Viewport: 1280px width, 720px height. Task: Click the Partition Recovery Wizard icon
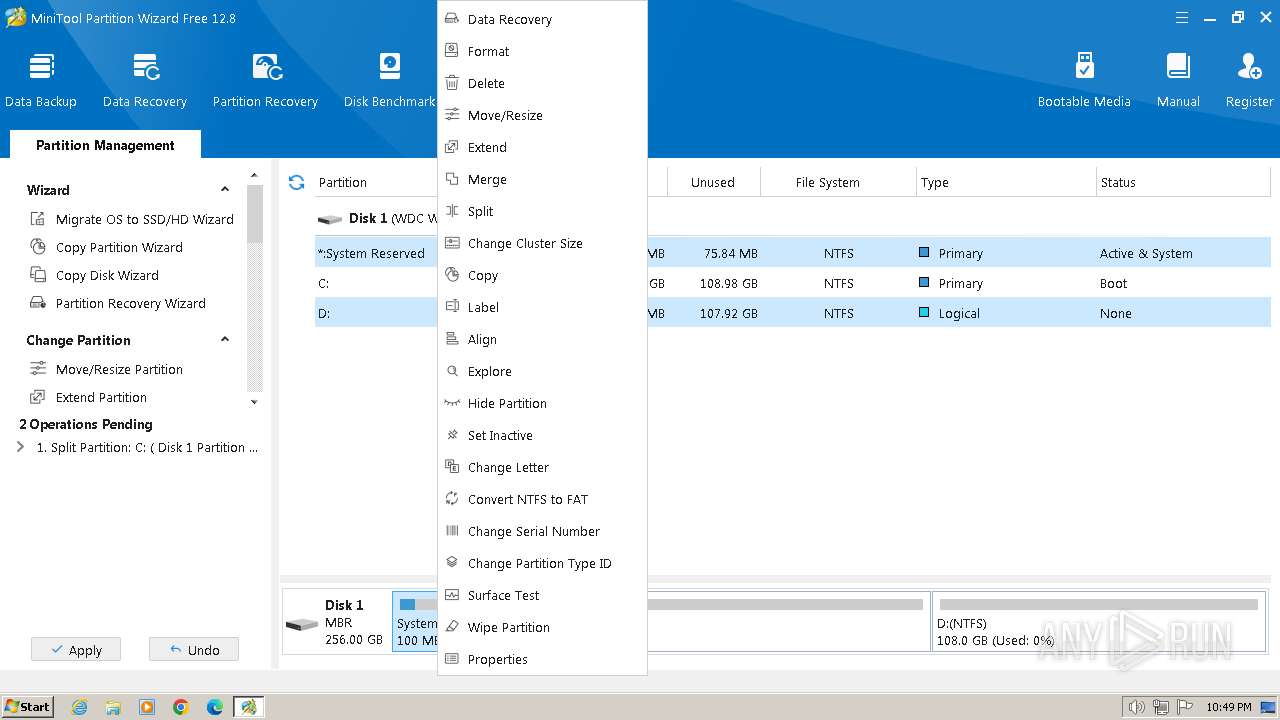tap(38, 303)
